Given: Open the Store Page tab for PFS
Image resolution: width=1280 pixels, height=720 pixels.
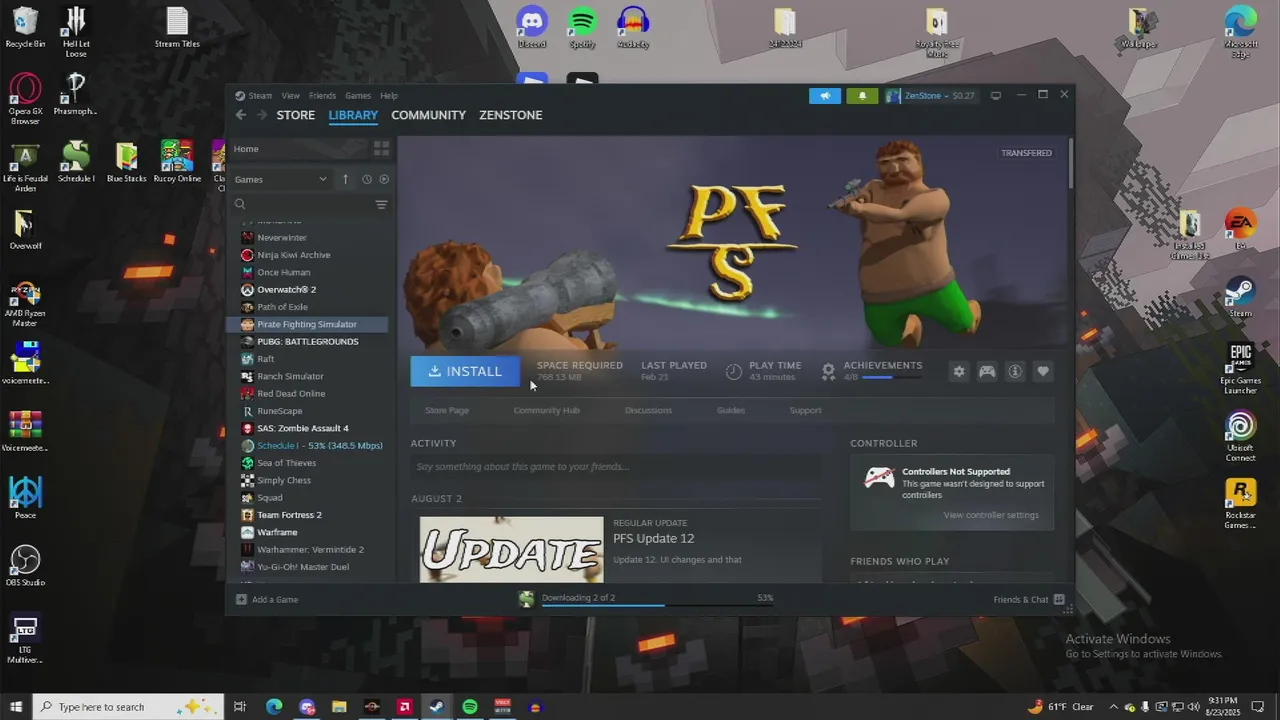Looking at the screenshot, I should pos(447,410).
